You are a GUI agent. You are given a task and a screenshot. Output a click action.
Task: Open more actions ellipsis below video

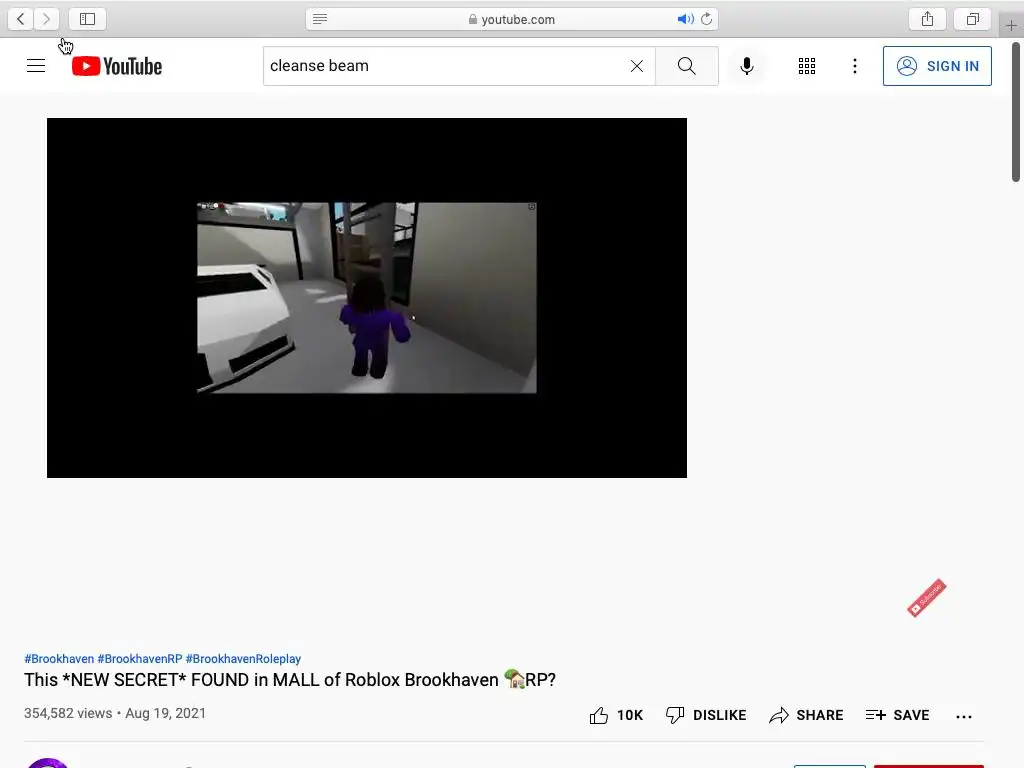point(964,716)
